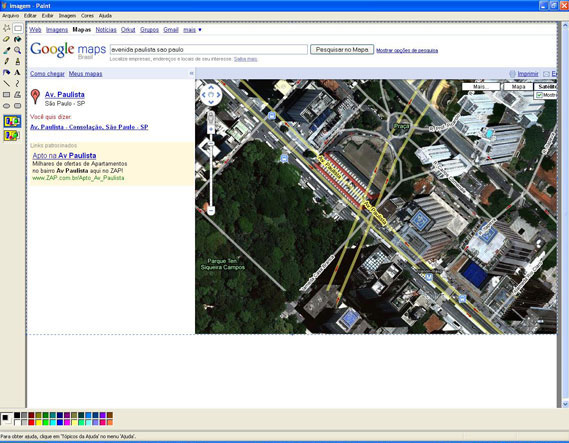This screenshot has width=569, height=443.
Task: Click the 'Av. Paulista' result link
Action: click(x=65, y=94)
